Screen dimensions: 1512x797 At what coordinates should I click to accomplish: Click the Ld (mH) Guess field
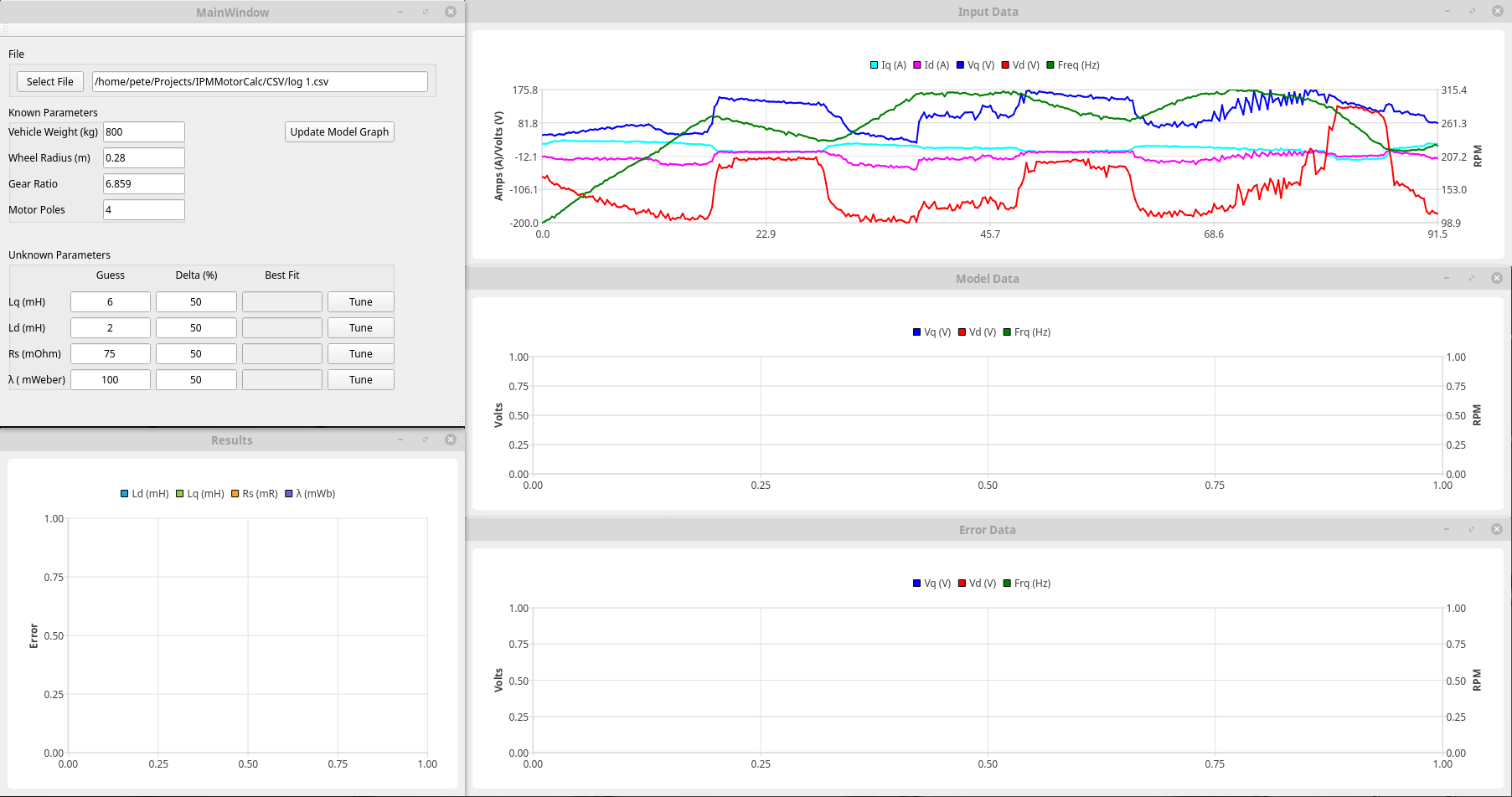click(x=110, y=328)
